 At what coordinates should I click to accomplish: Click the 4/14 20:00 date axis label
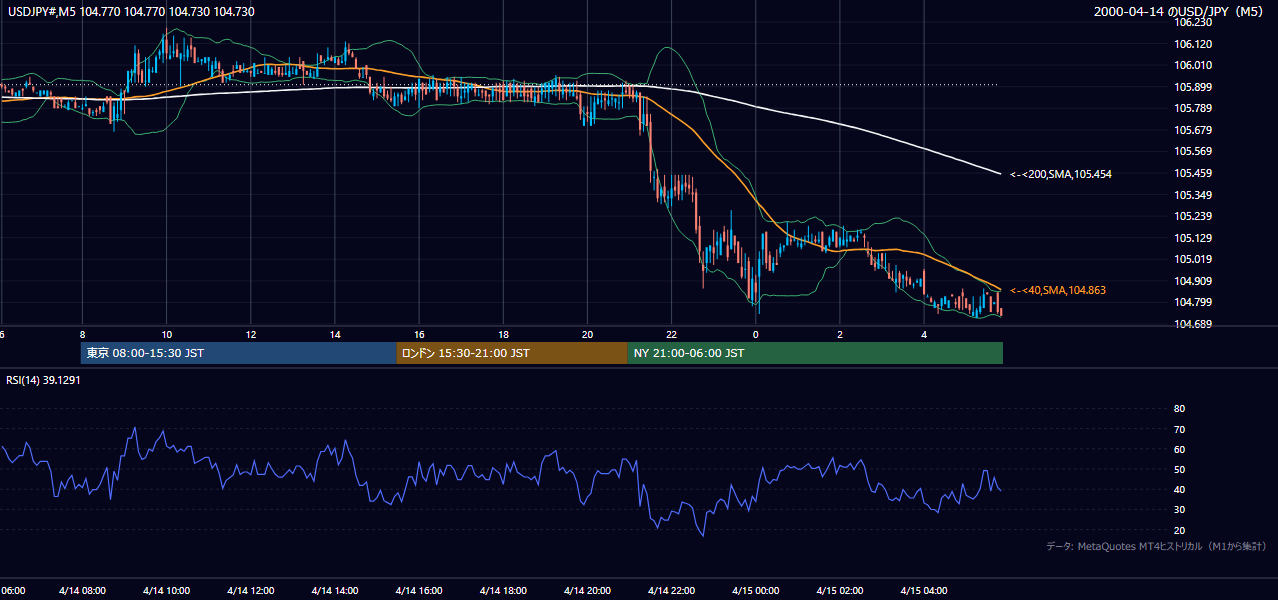587,590
